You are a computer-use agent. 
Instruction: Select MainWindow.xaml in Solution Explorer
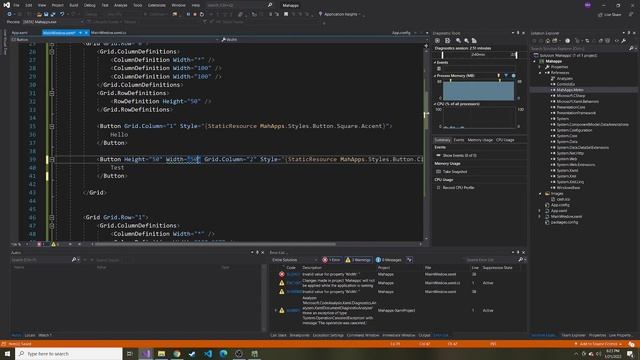tap(566, 217)
